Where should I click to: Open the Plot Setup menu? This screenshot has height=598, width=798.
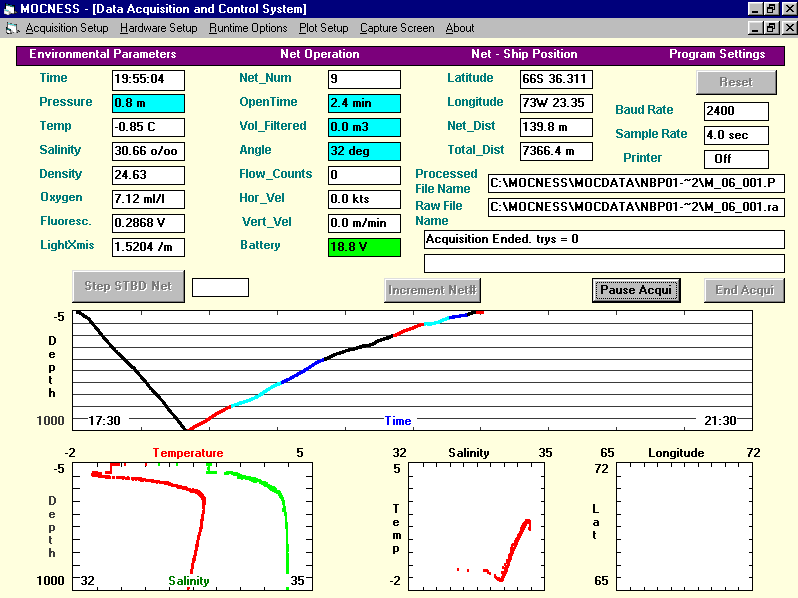(324, 28)
